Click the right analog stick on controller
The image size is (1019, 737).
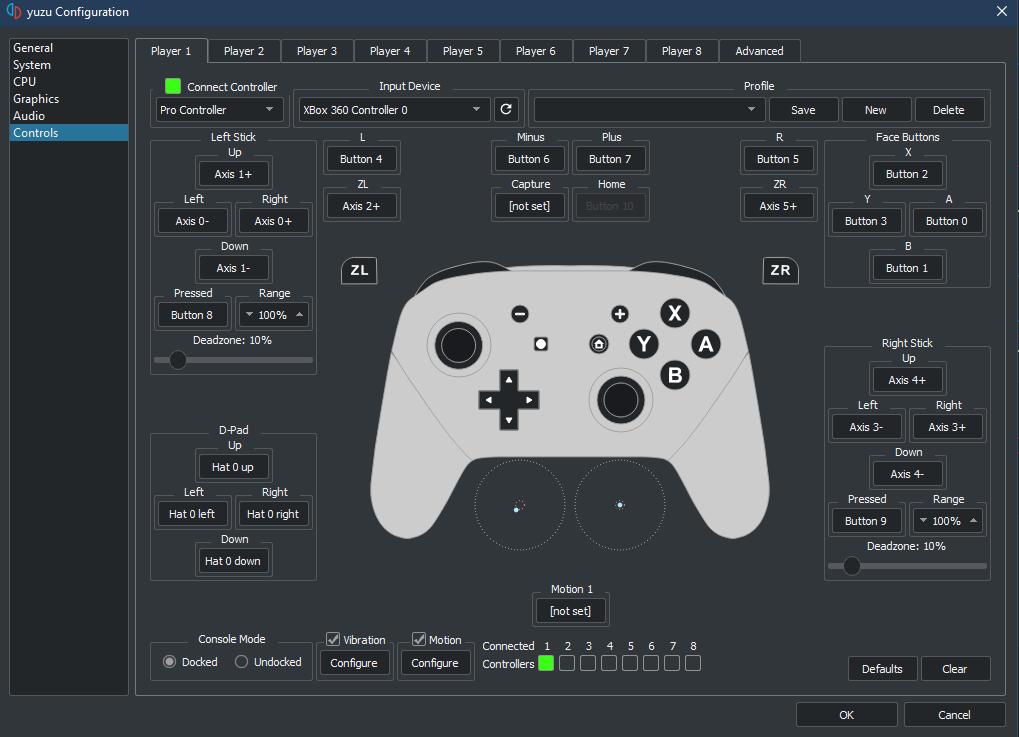[x=621, y=400]
